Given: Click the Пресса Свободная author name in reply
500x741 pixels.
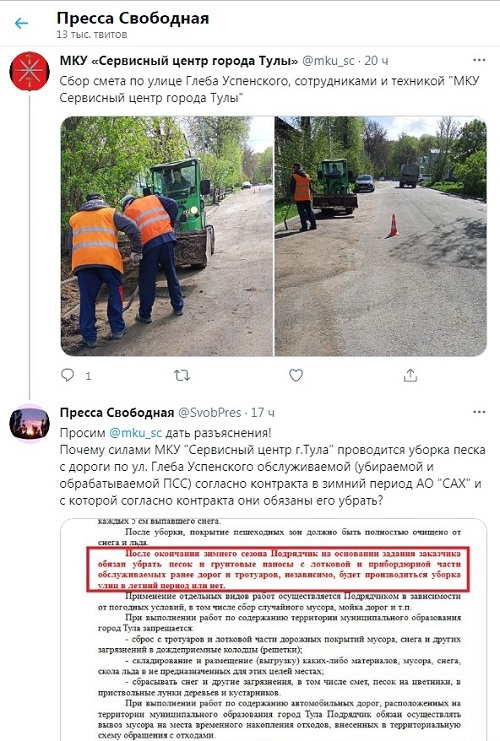Looking at the screenshot, I should pyautogui.click(x=117, y=413).
